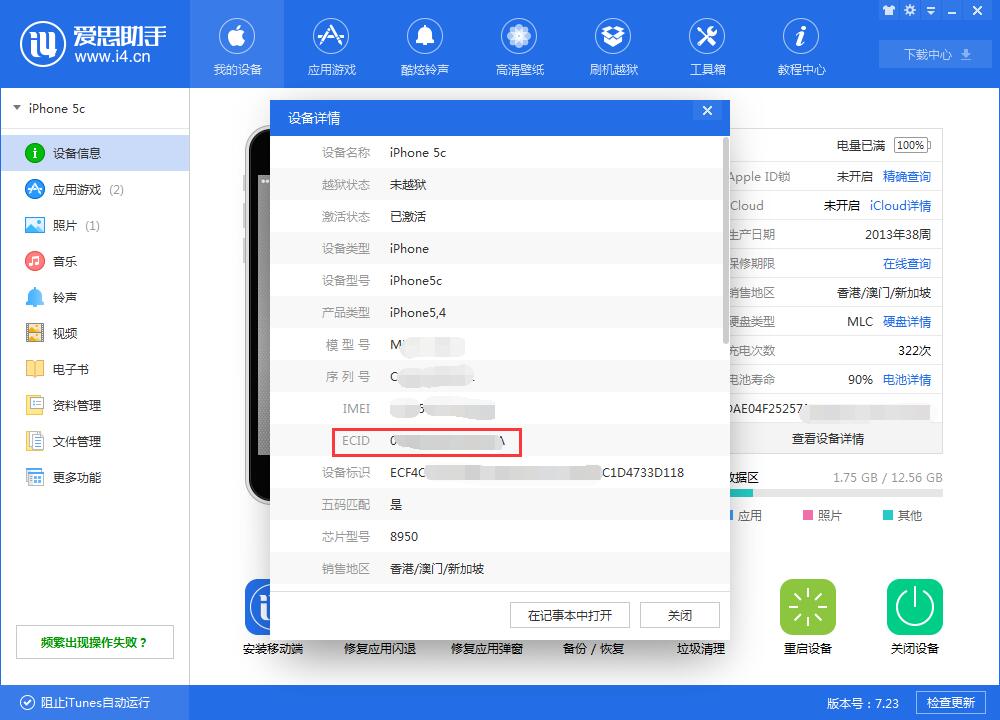The height and width of the screenshot is (720, 1000).
Task: Collapse the iPhone 5c device entry
Action: pyautogui.click(x=17, y=108)
